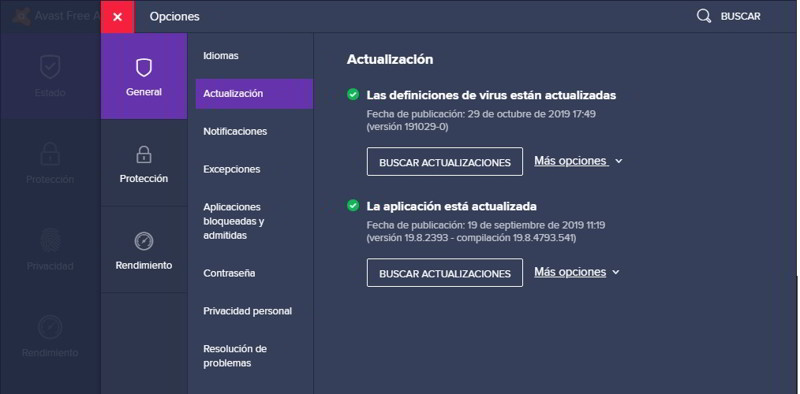Click the dimmed Privacidad fingerprint icon
Image resolution: width=800 pixels, height=394 pixels.
(x=50, y=240)
